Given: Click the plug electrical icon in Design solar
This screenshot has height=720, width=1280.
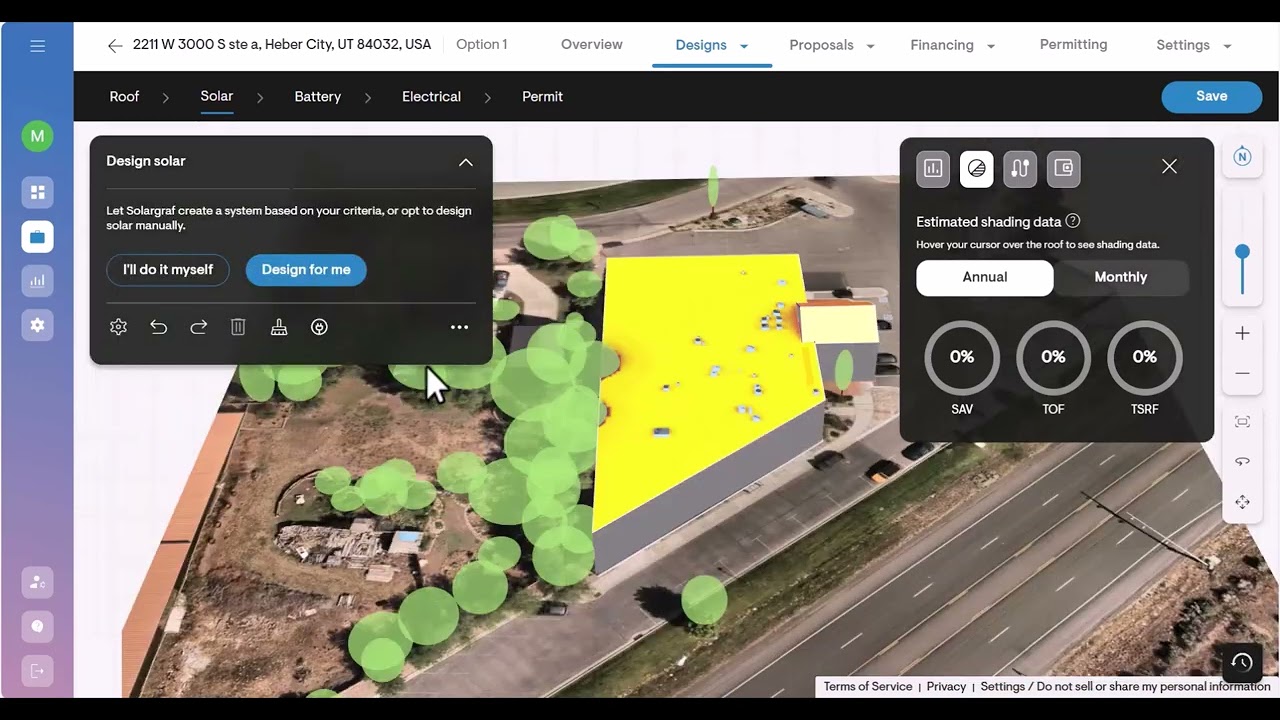Looking at the screenshot, I should click(319, 327).
